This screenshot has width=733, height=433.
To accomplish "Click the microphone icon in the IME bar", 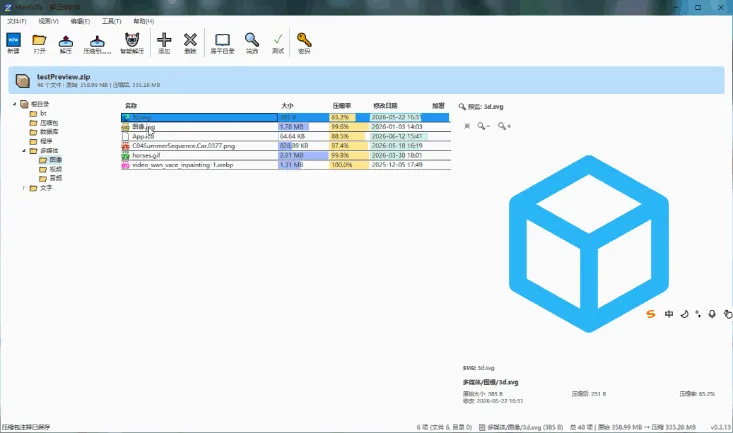I will [x=712, y=314].
